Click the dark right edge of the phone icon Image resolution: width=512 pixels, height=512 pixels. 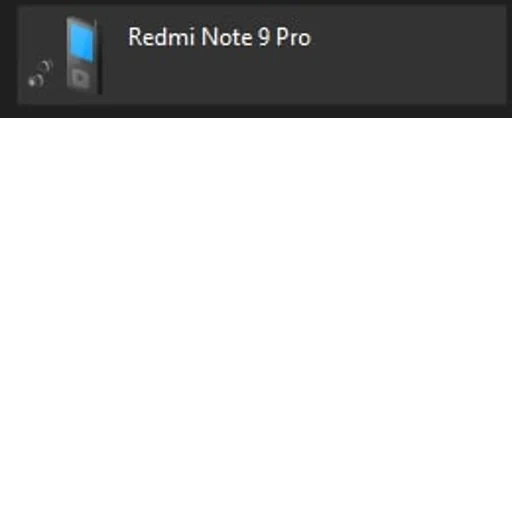(x=99, y=57)
